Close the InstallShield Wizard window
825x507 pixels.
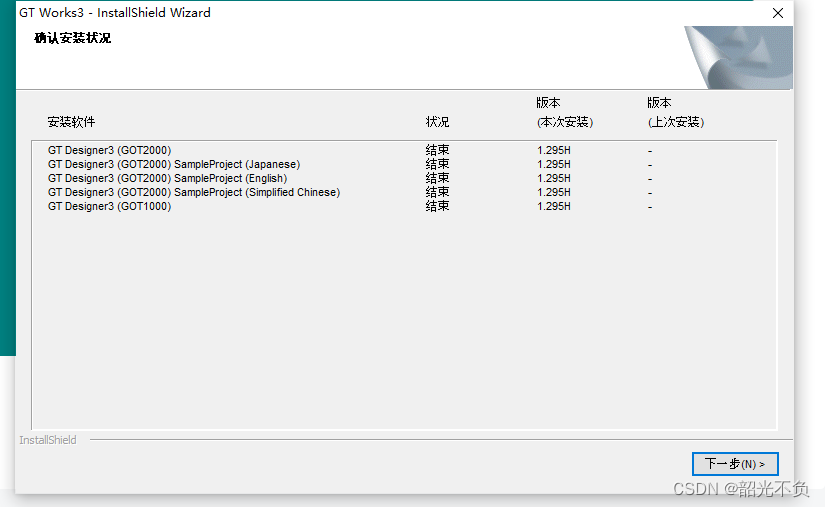(778, 13)
